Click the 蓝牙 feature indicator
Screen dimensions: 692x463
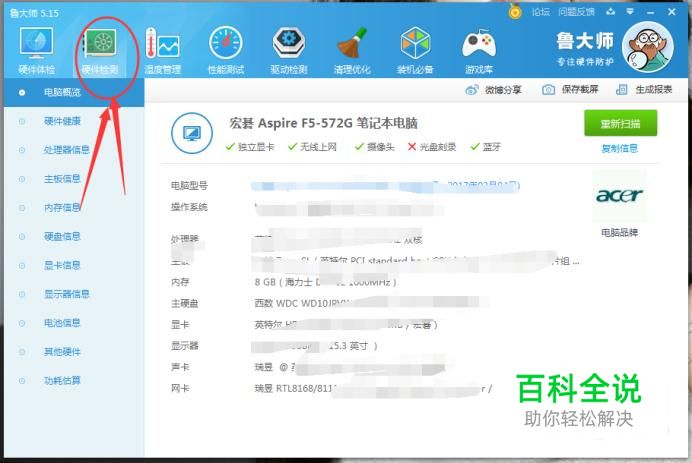(486, 147)
